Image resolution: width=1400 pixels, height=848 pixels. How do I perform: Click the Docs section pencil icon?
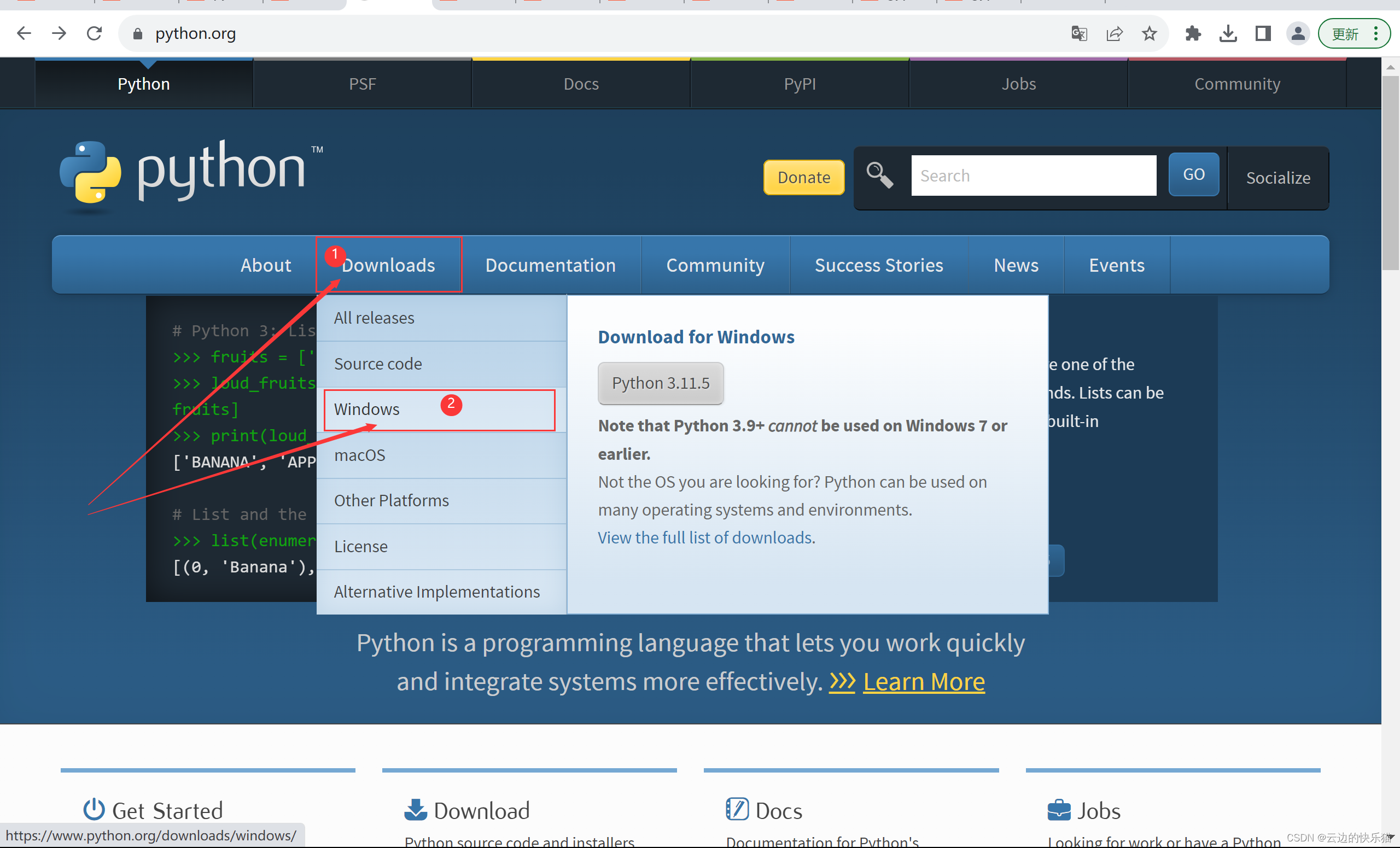click(x=737, y=809)
